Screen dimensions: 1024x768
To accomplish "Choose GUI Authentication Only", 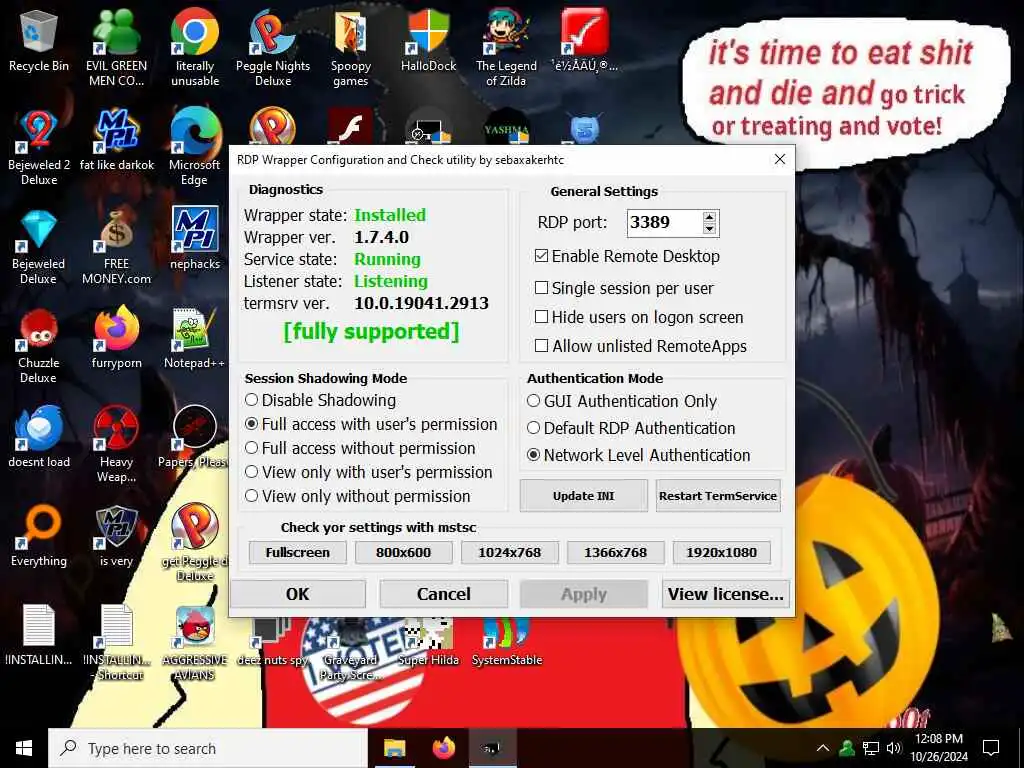I will 534,401.
